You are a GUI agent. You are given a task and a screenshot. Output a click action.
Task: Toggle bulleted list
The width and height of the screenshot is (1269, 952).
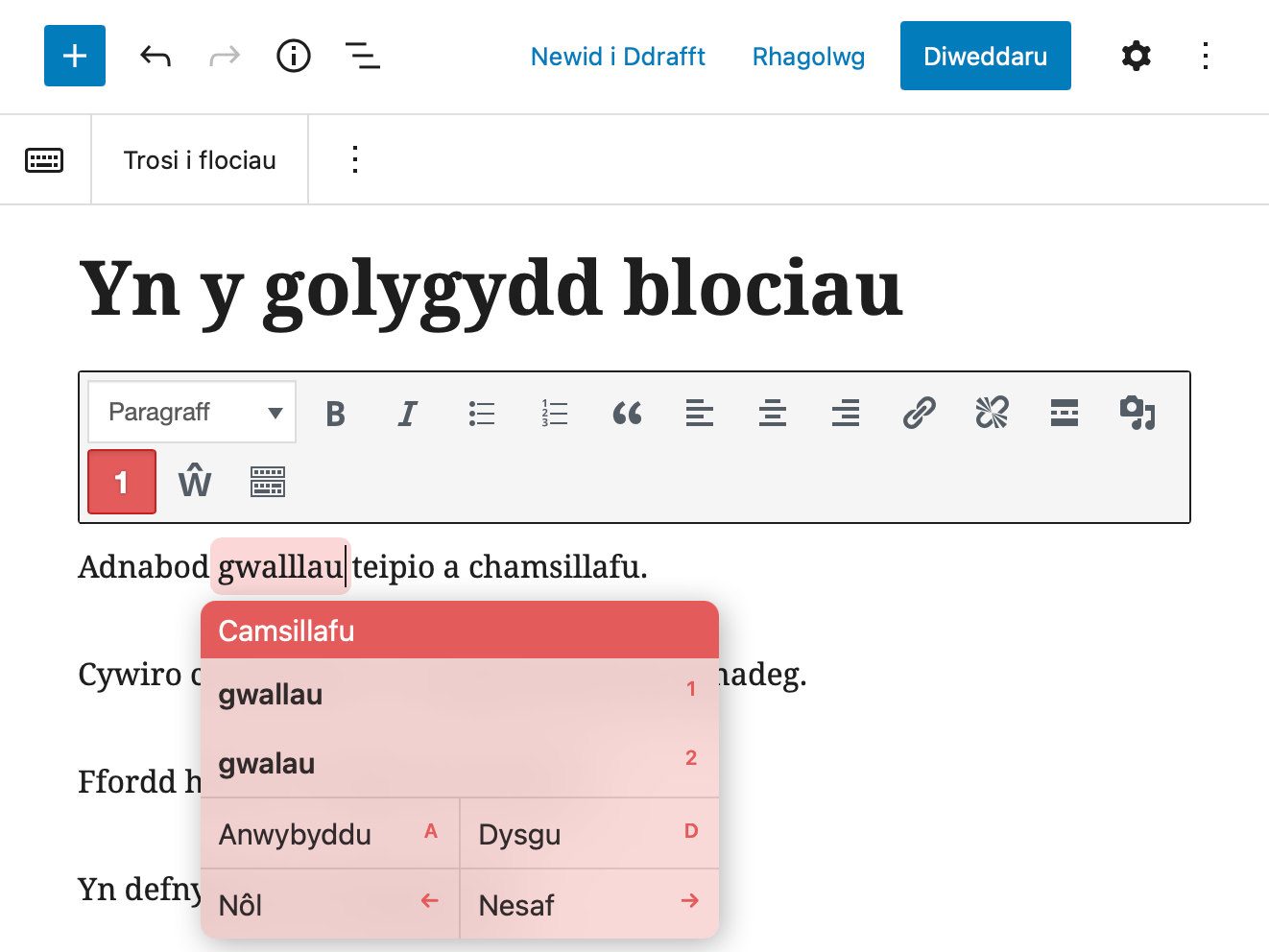click(481, 414)
